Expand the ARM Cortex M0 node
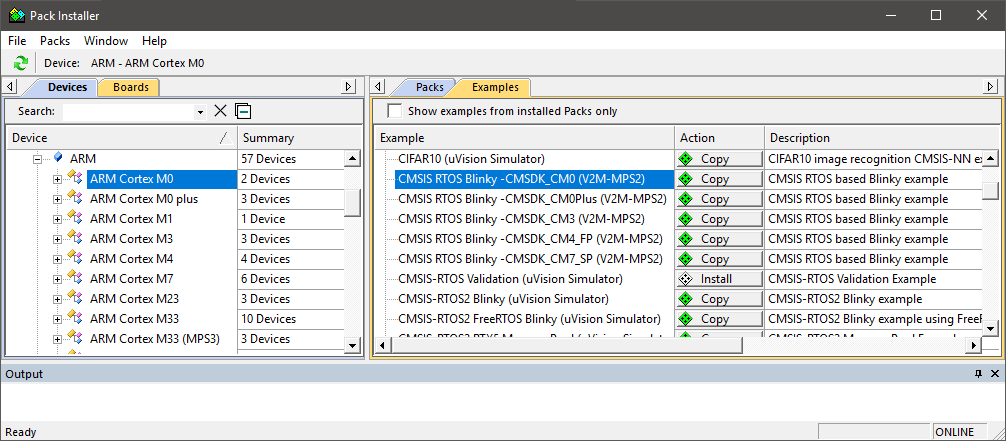The image size is (1006, 441). pos(58,179)
